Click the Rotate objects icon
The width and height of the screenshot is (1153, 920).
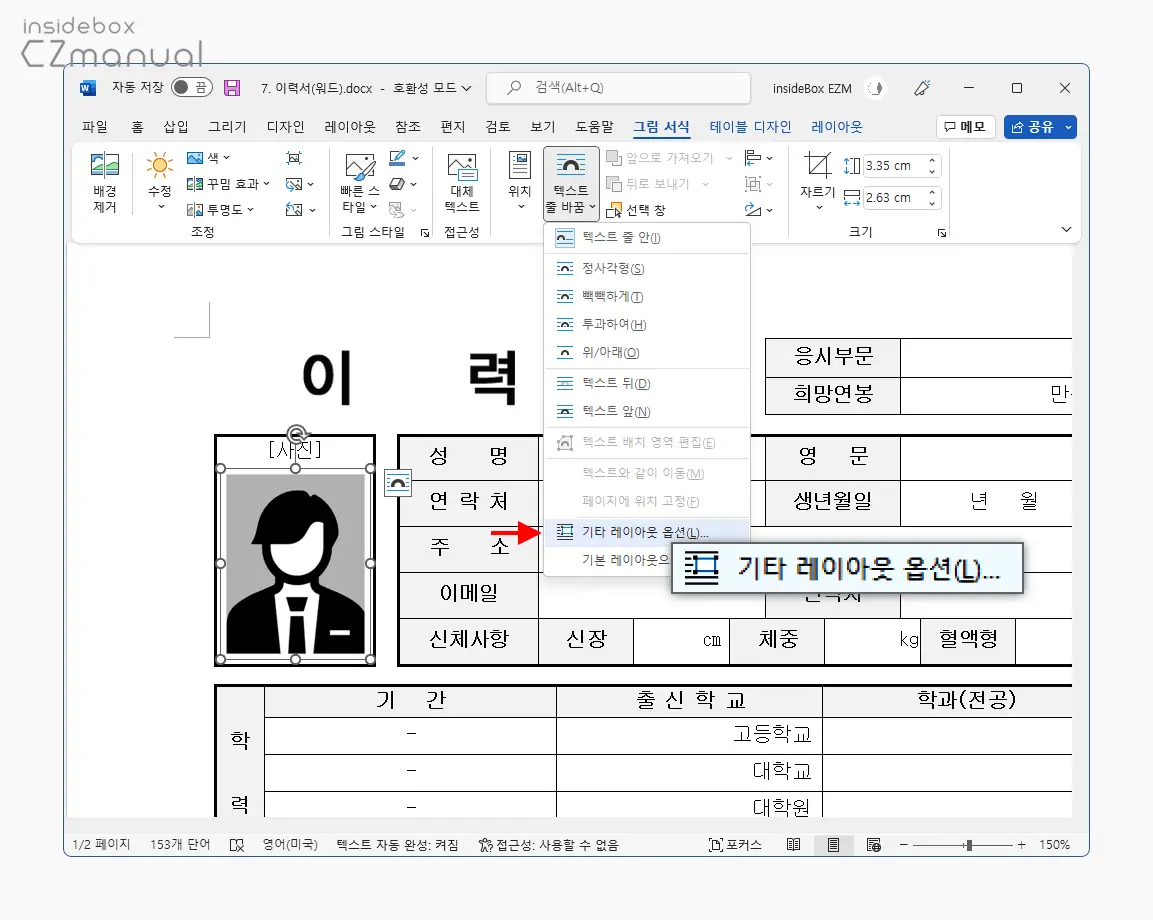pos(753,210)
